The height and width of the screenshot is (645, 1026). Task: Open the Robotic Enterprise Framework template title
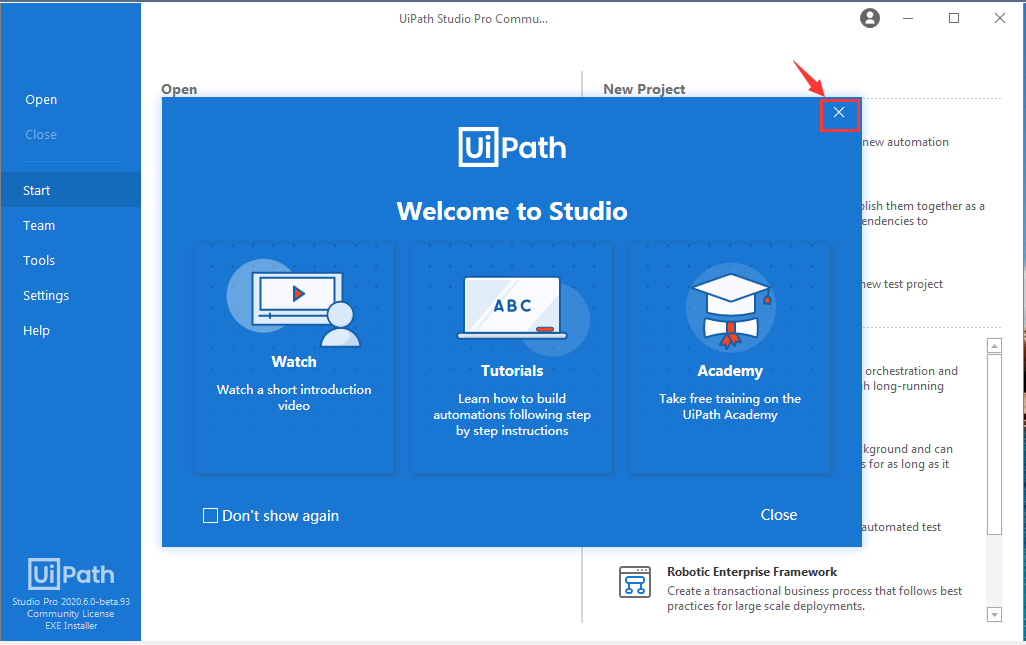(752, 572)
